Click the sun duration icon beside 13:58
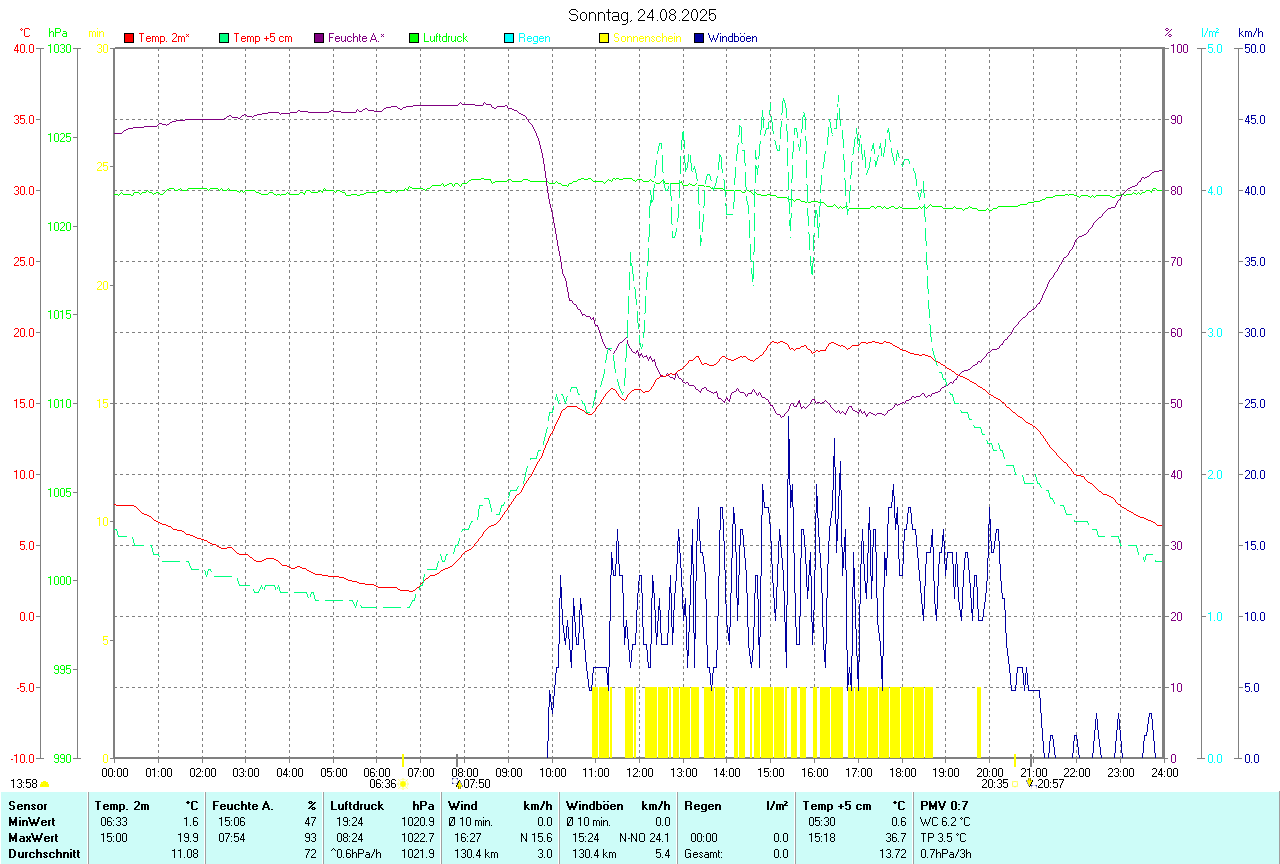The image size is (1280, 864). (x=44, y=784)
